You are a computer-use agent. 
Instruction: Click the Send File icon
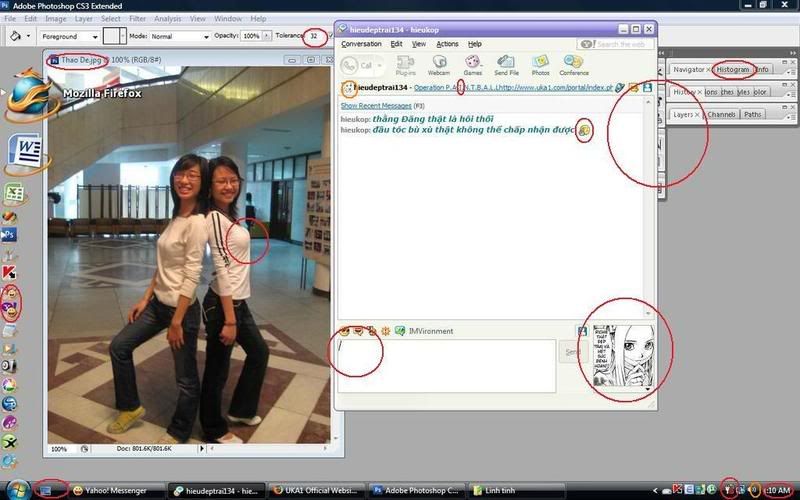pos(506,65)
